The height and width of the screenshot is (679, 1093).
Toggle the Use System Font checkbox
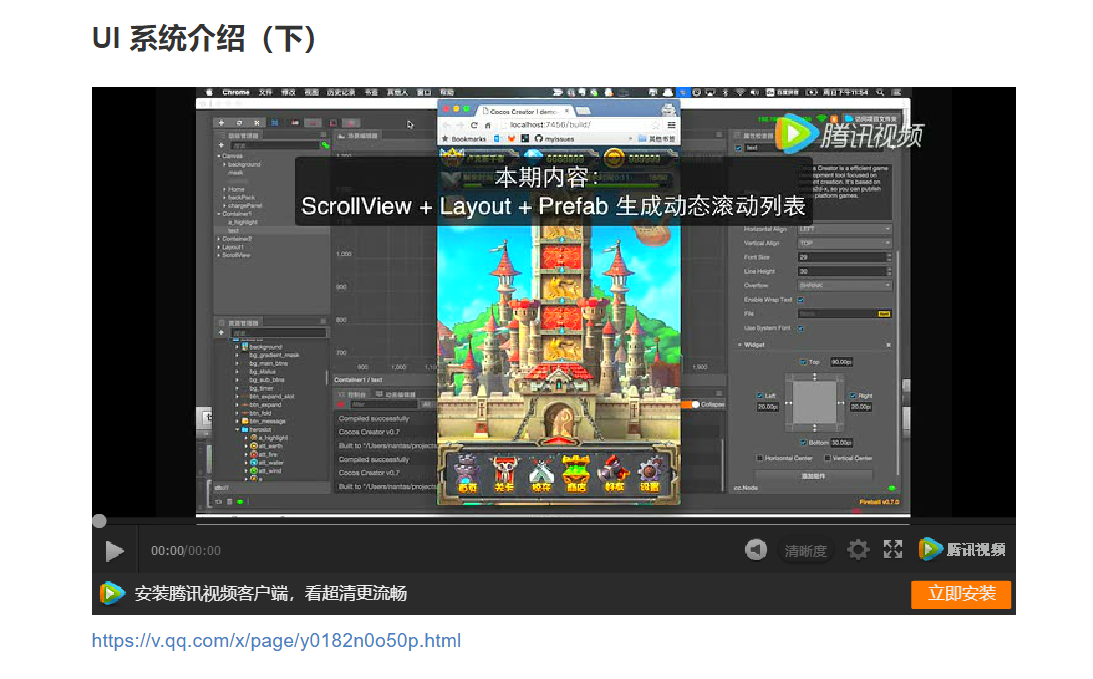801,328
